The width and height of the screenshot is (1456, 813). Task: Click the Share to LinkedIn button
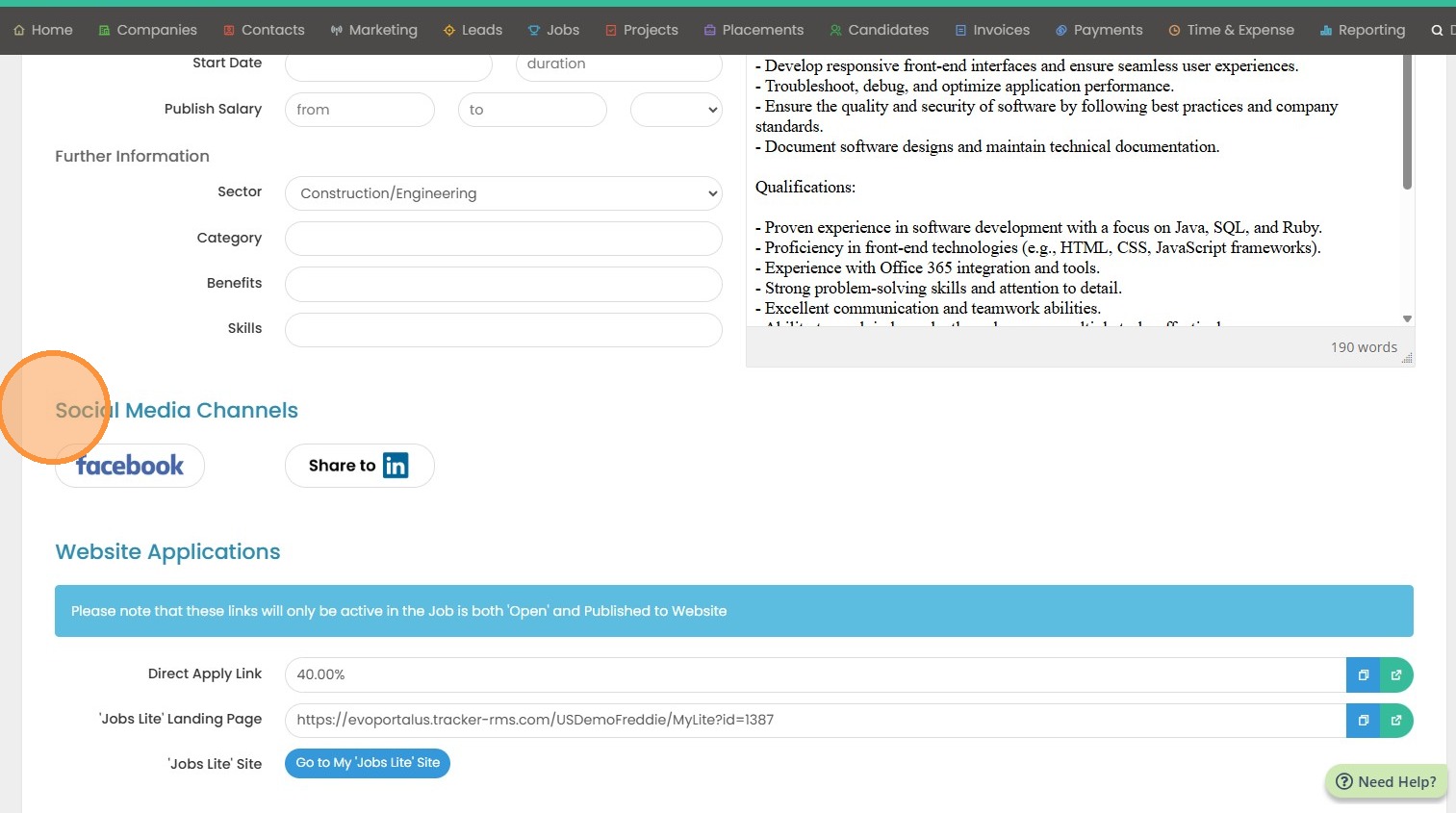point(360,466)
